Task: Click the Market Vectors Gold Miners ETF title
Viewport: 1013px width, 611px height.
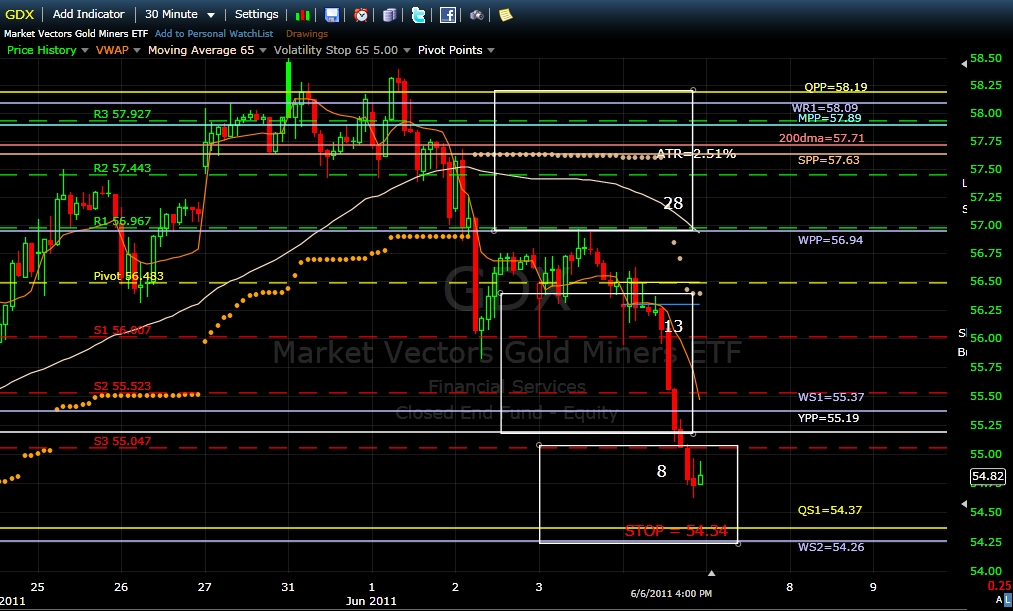Action: click(x=76, y=34)
